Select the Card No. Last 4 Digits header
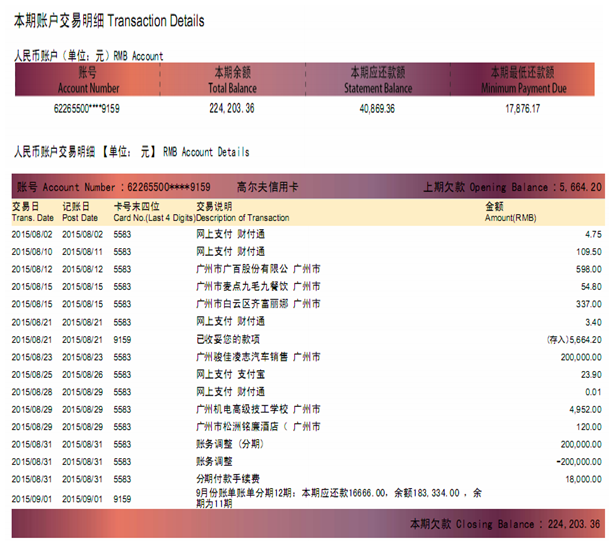 coord(150,212)
